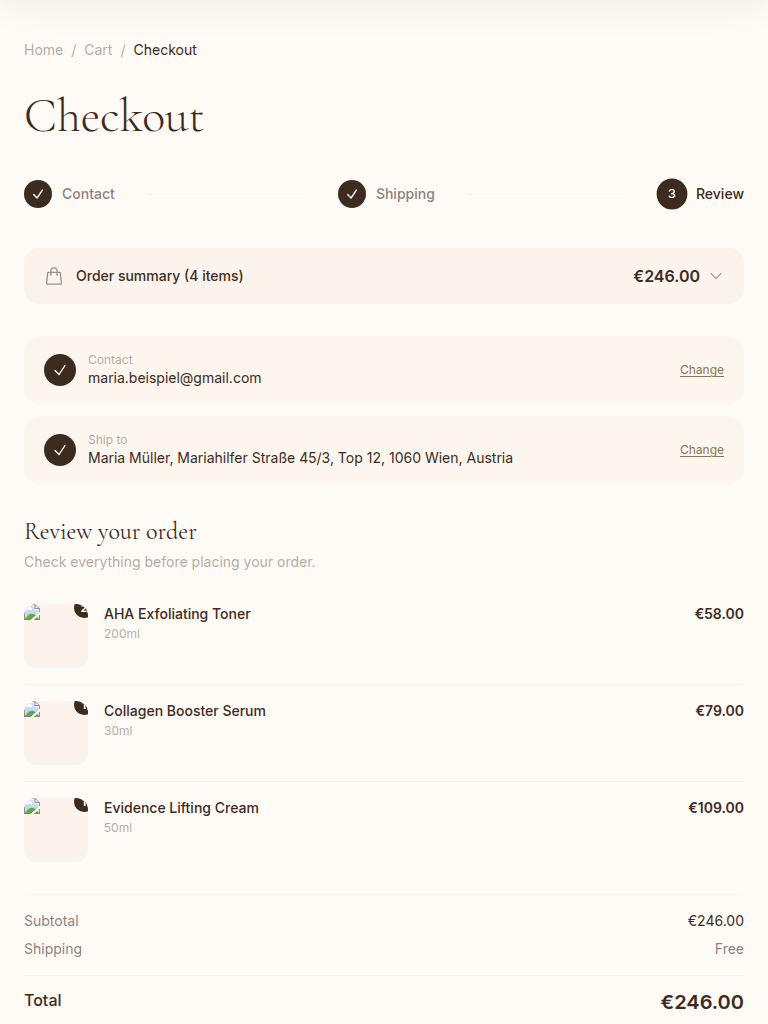Click the Shipping step checkmark icon
Viewport: 768px width, 1024px height.
(x=352, y=194)
